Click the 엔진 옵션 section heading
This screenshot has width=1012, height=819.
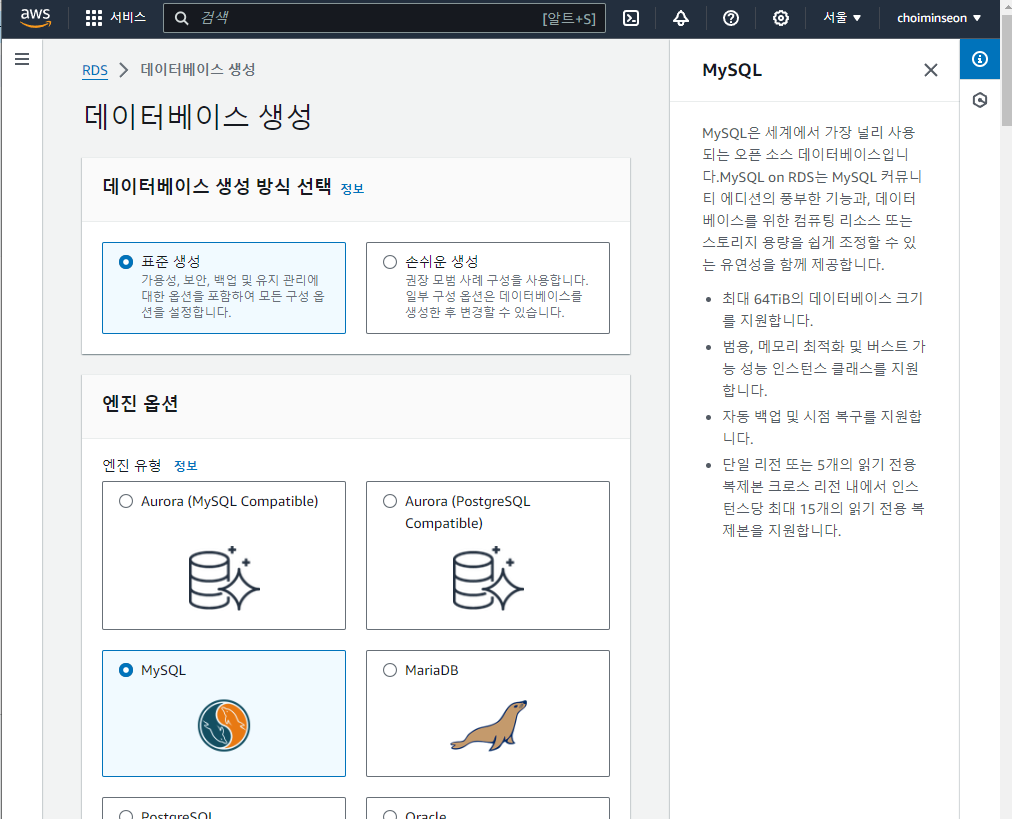click(x=140, y=403)
